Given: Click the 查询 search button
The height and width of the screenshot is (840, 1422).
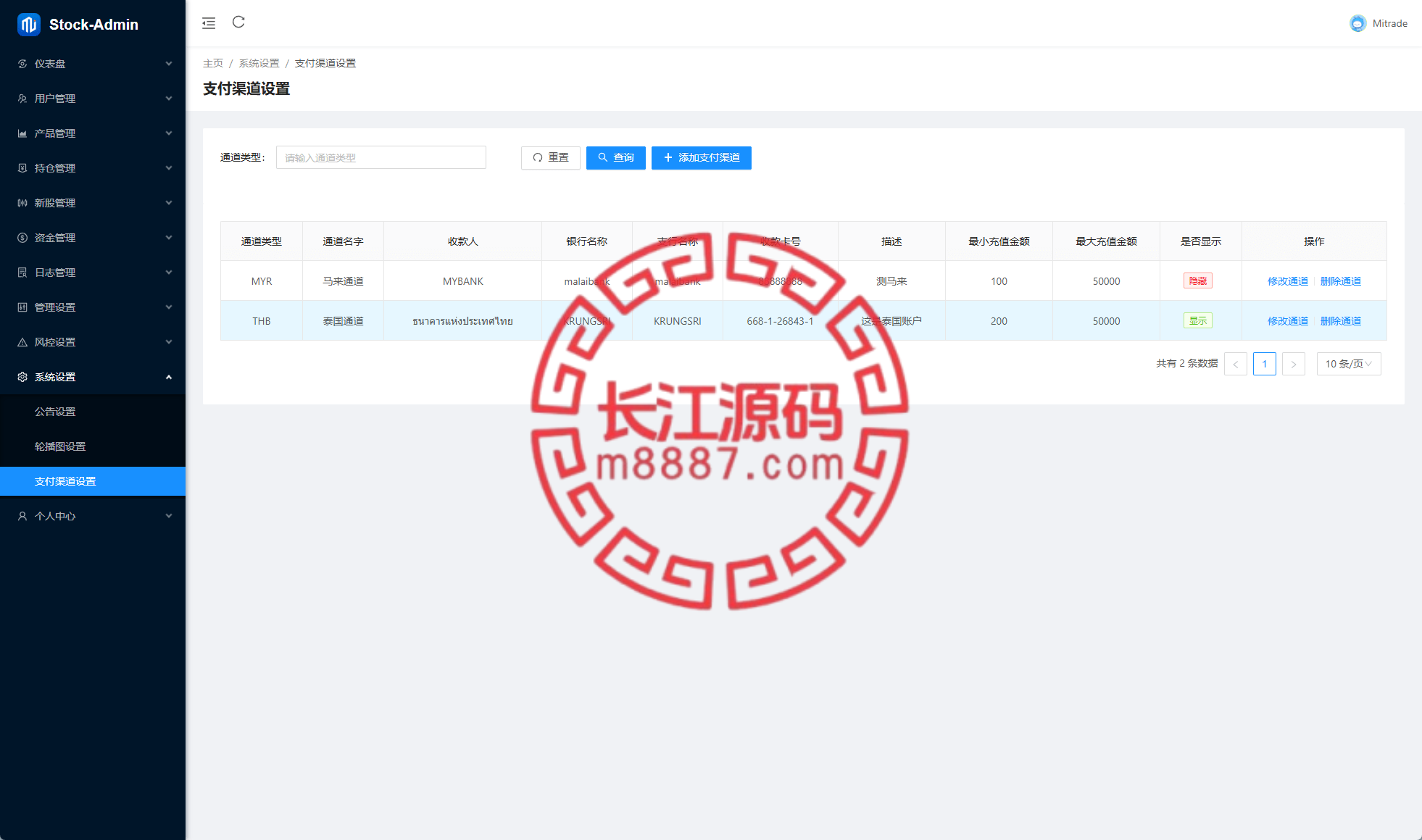Looking at the screenshot, I should pyautogui.click(x=615, y=157).
